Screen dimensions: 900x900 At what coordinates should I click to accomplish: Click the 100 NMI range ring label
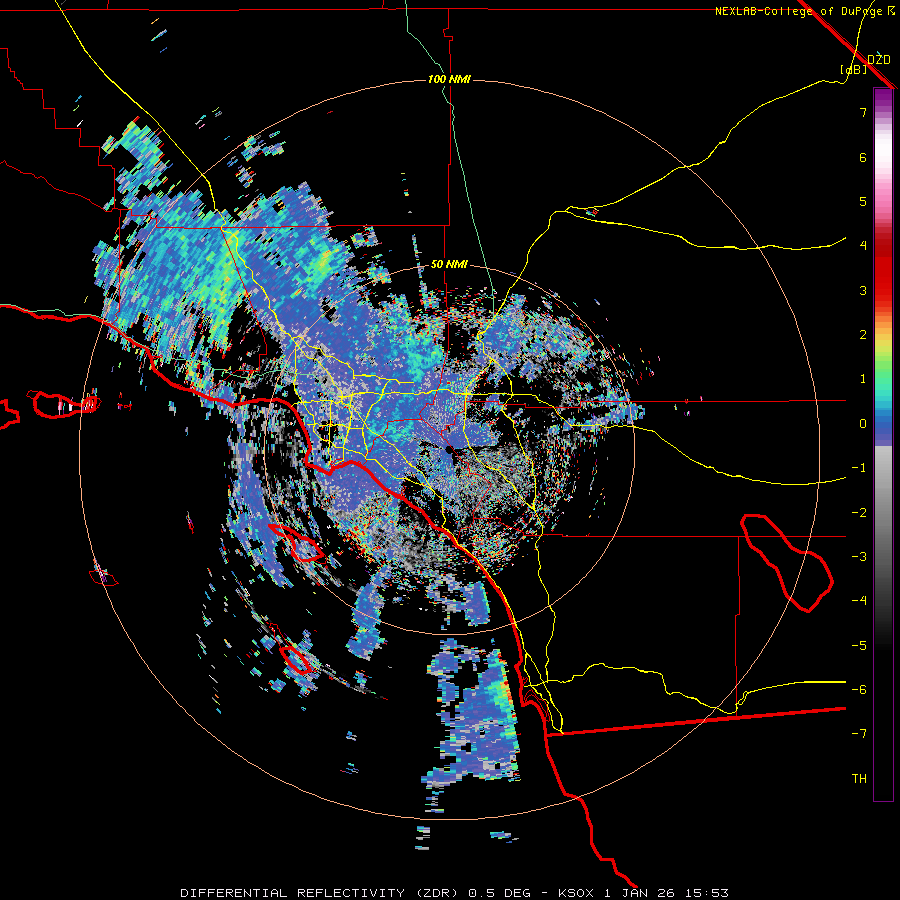(449, 79)
